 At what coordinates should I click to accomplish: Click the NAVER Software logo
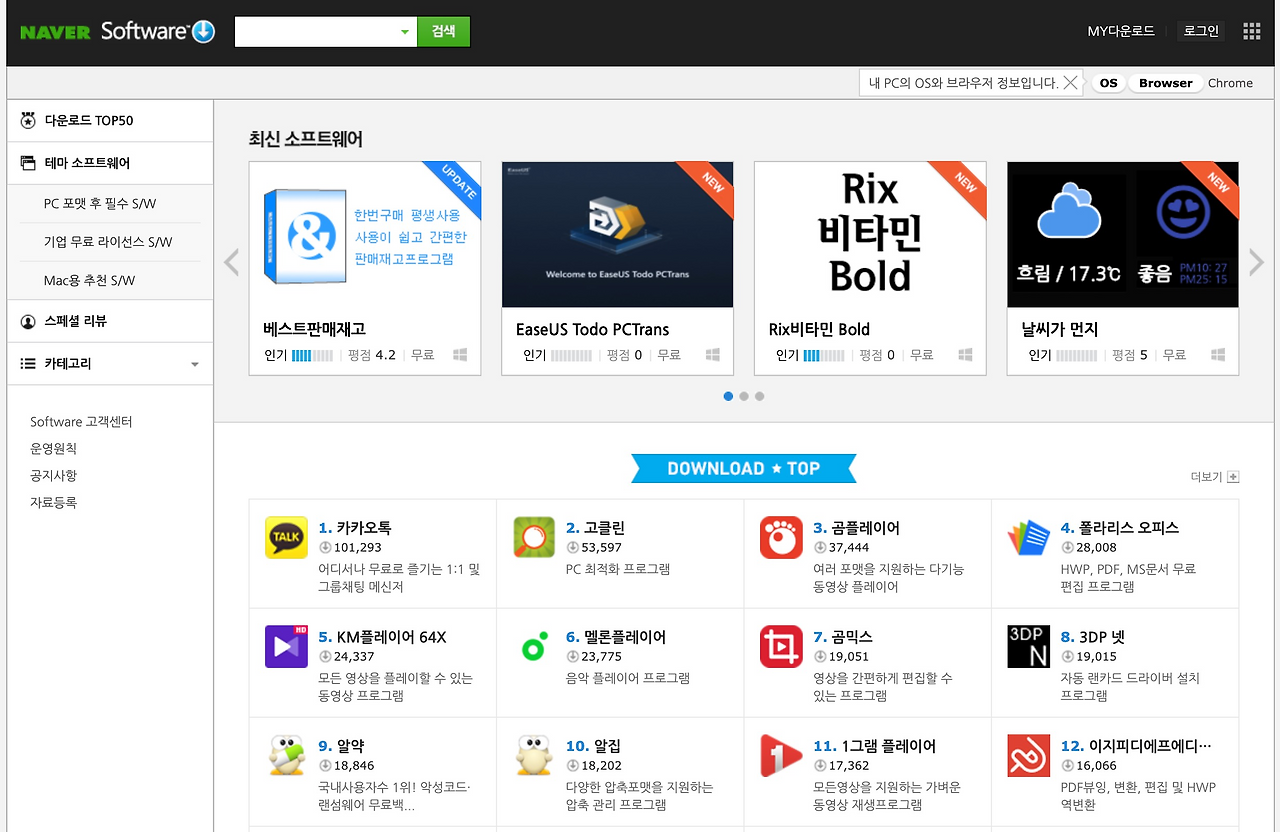pyautogui.click(x=118, y=31)
